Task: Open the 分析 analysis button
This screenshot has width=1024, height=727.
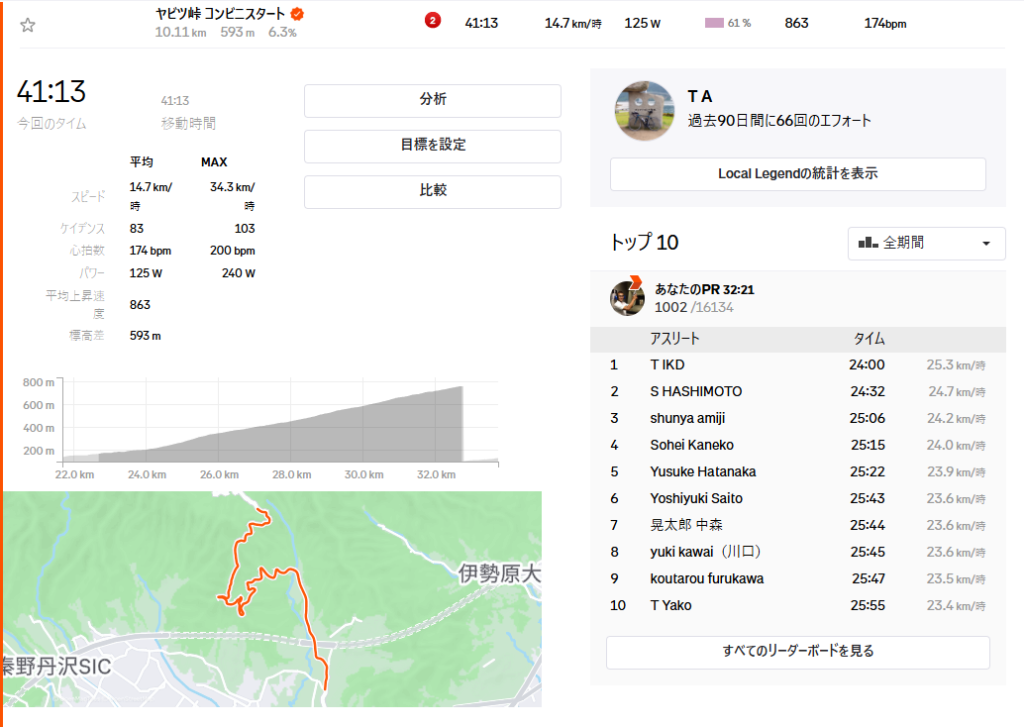Action: click(x=432, y=100)
